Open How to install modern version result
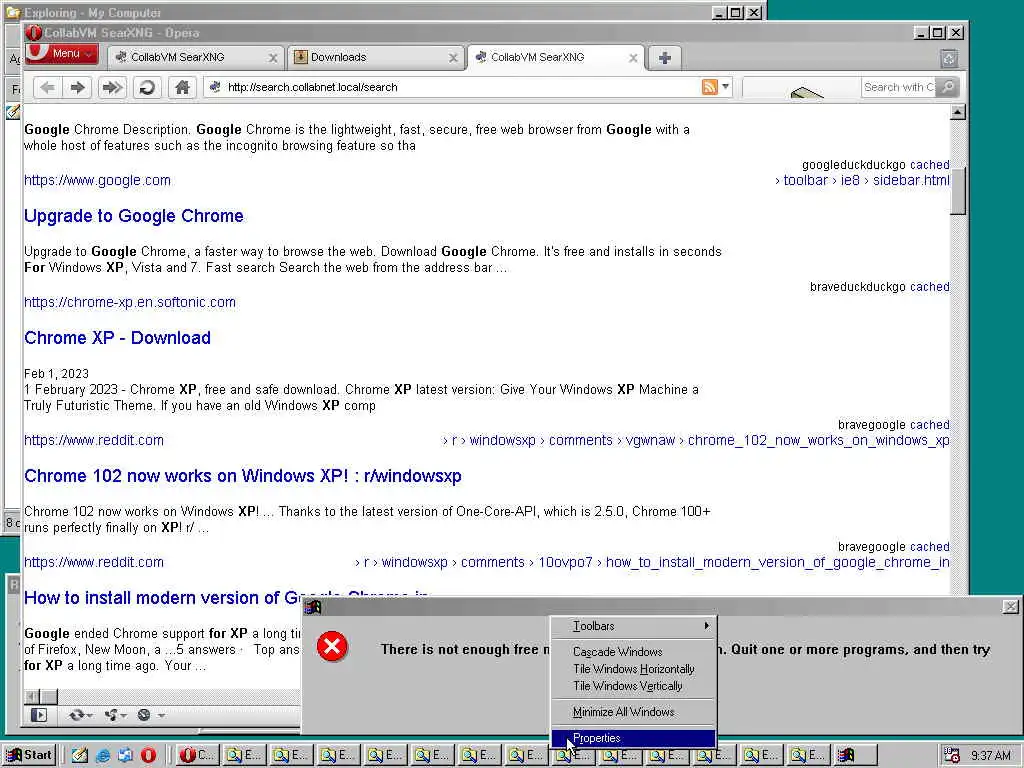1024x768 pixels. [x=162, y=598]
